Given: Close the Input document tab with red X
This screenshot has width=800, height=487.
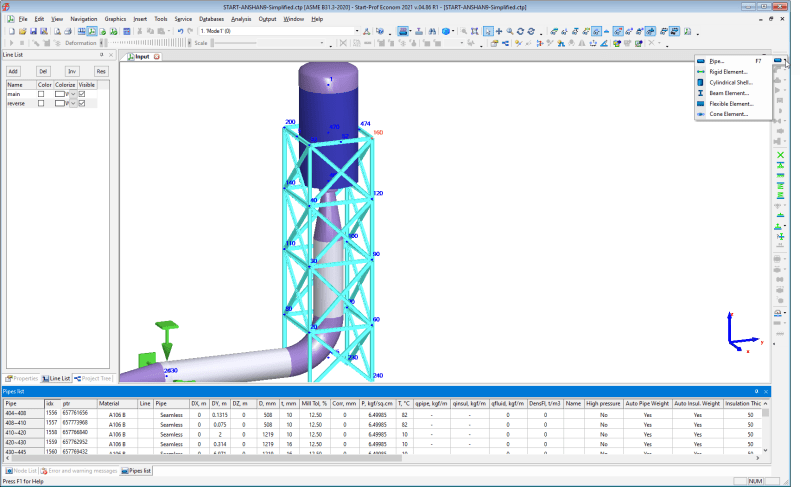Looking at the screenshot, I should (x=157, y=57).
